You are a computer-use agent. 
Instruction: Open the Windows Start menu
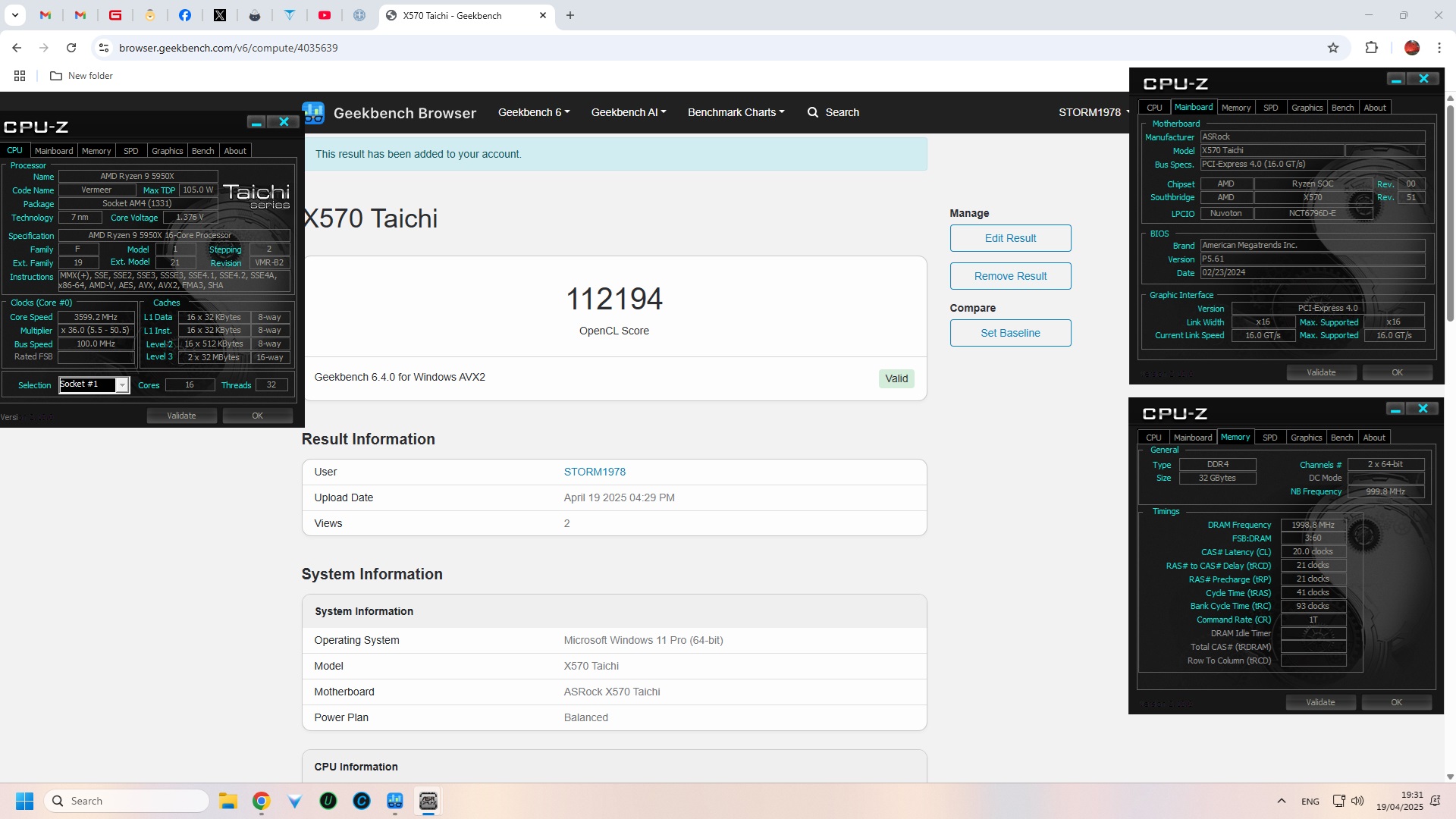tap(24, 801)
